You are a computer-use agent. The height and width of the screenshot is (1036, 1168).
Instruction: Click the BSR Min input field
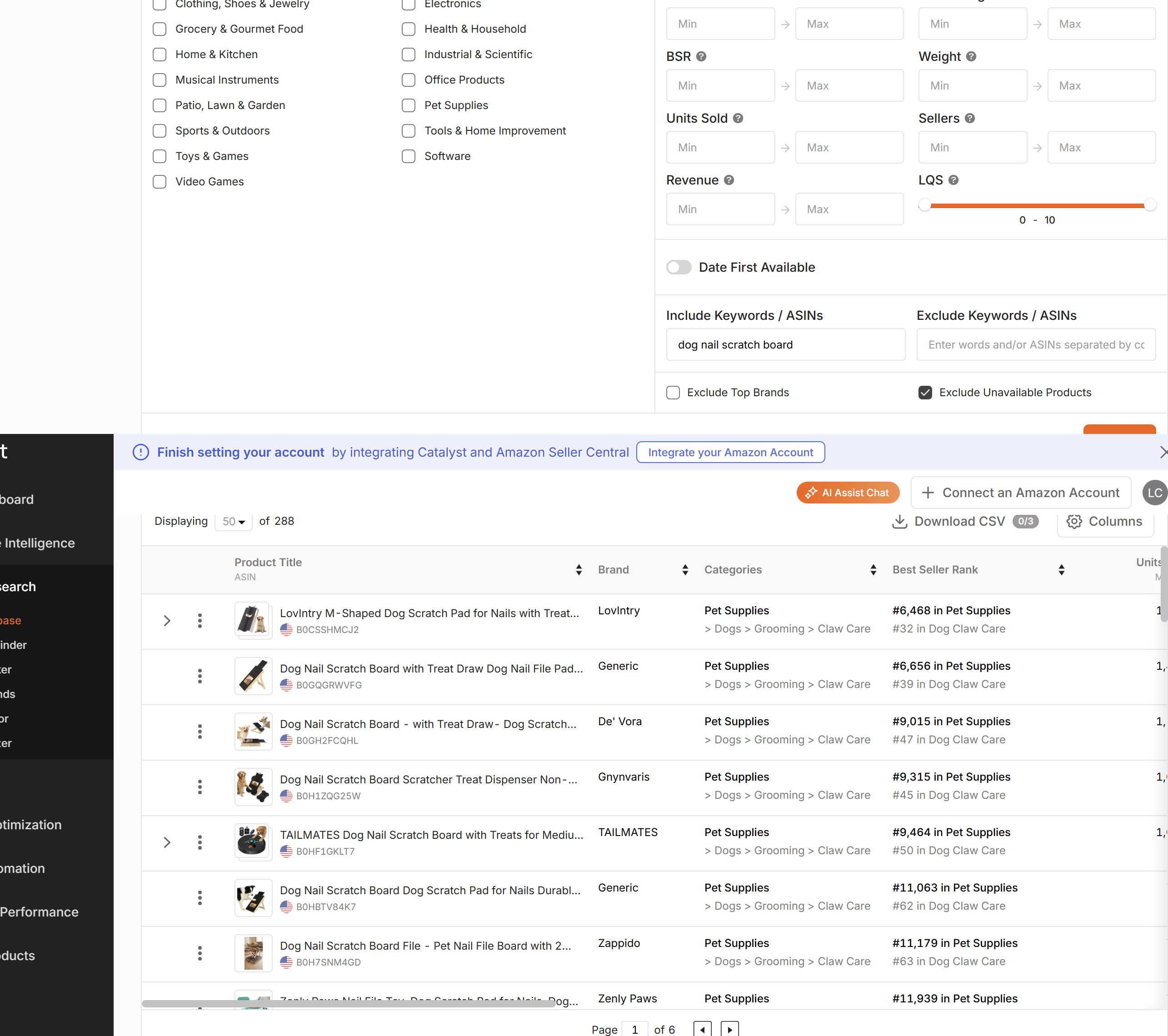(x=721, y=86)
